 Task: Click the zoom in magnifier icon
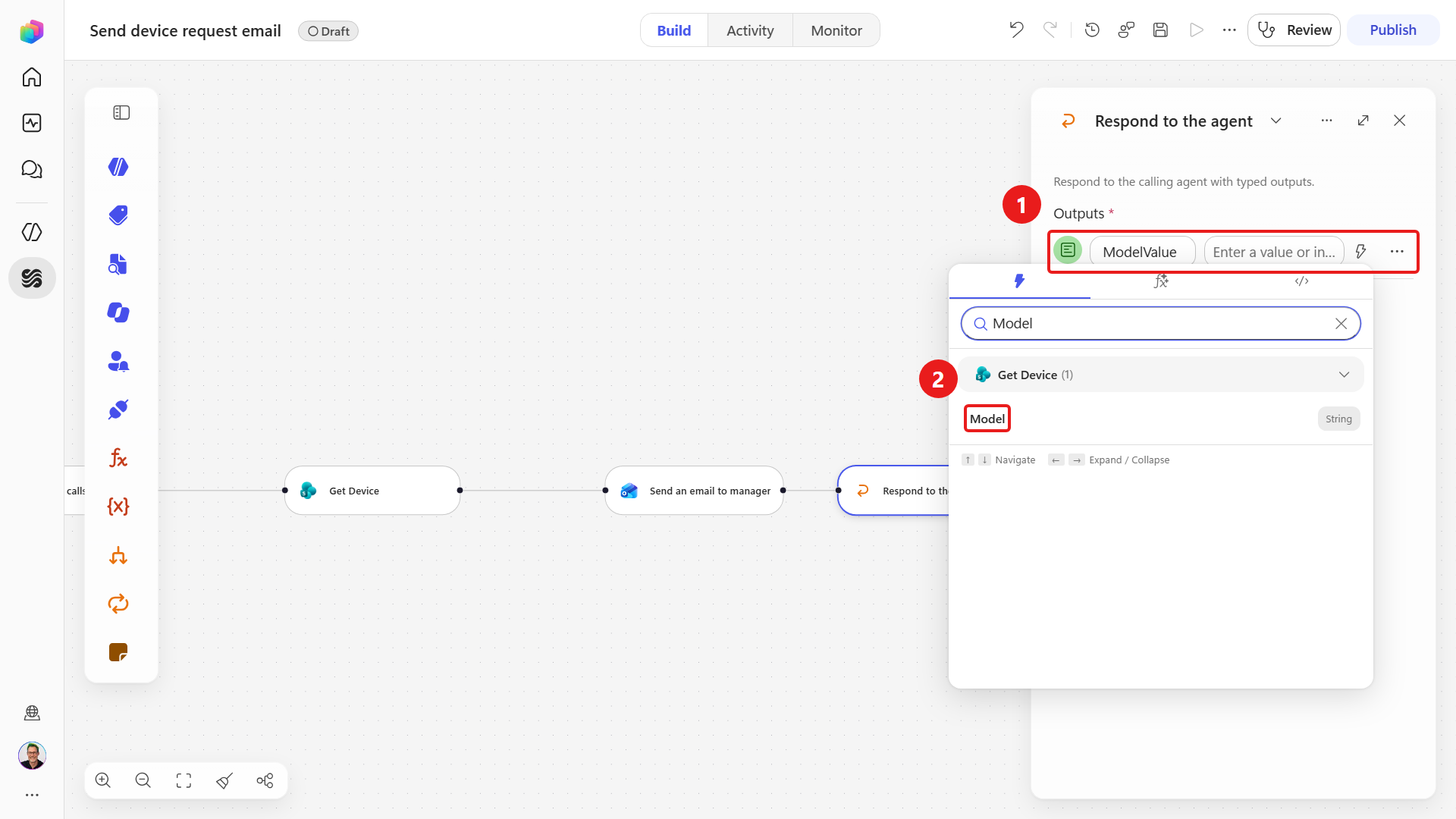click(x=103, y=780)
